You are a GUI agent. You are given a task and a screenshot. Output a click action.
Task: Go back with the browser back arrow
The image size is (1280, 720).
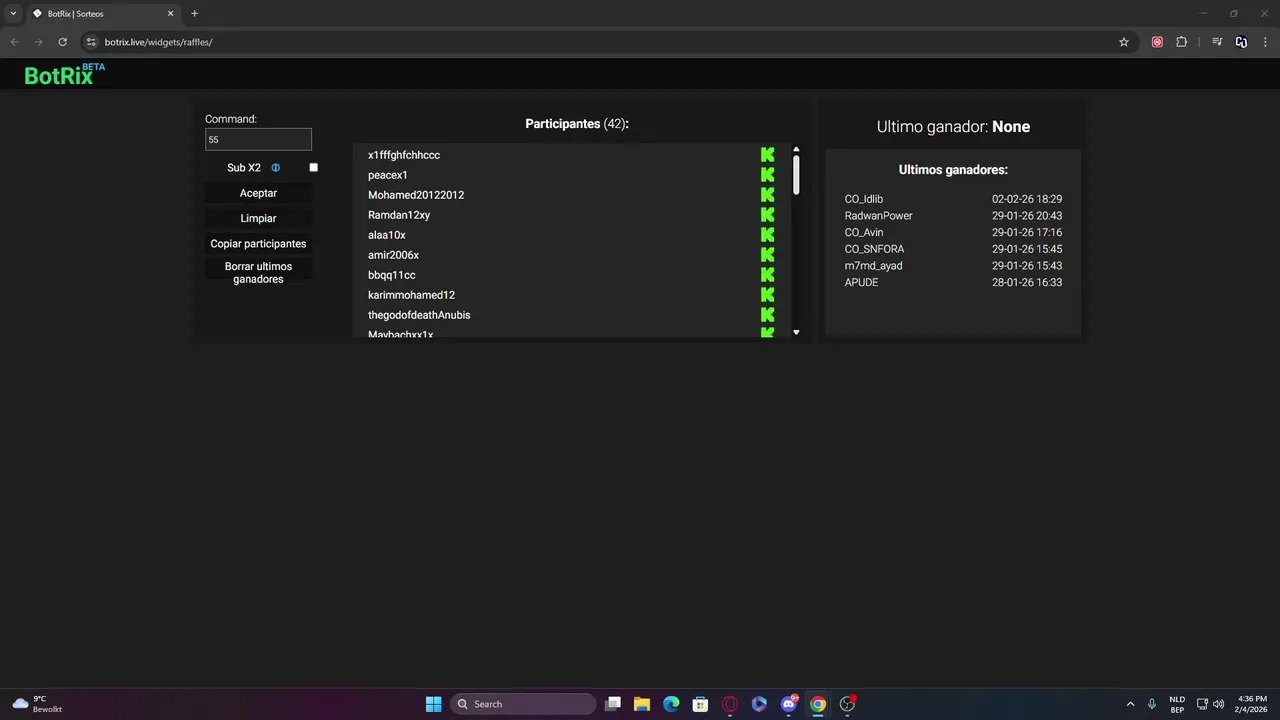(x=14, y=42)
